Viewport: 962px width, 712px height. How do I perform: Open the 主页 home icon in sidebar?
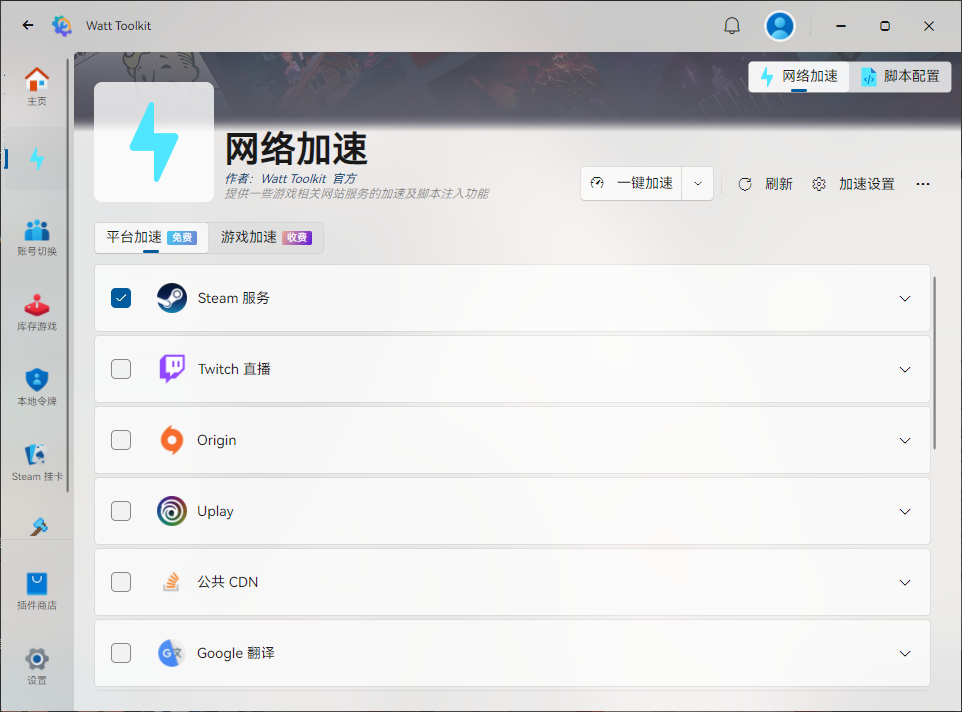pos(36,80)
